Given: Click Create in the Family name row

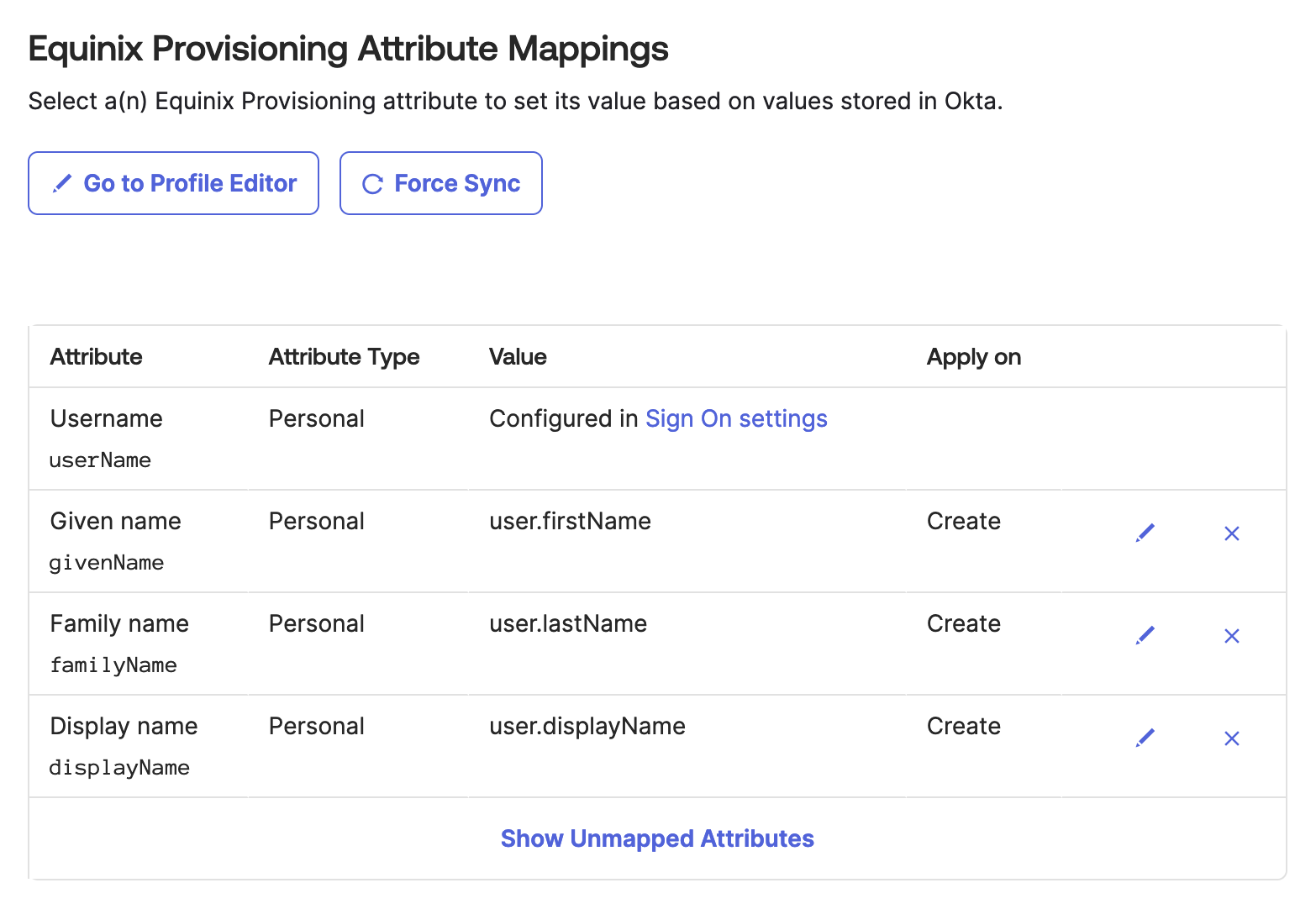Looking at the screenshot, I should (964, 623).
